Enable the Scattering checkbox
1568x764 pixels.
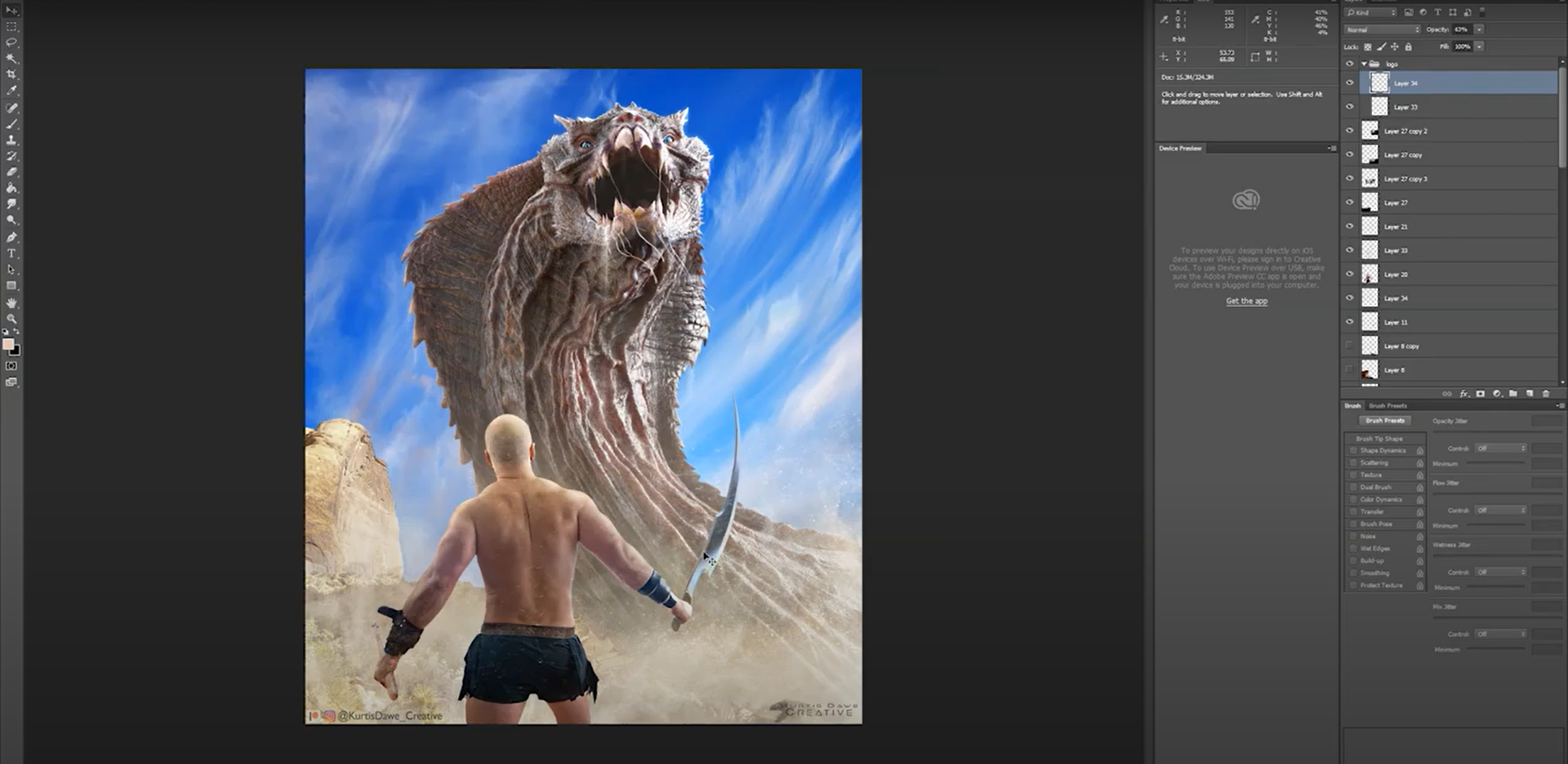1353,462
